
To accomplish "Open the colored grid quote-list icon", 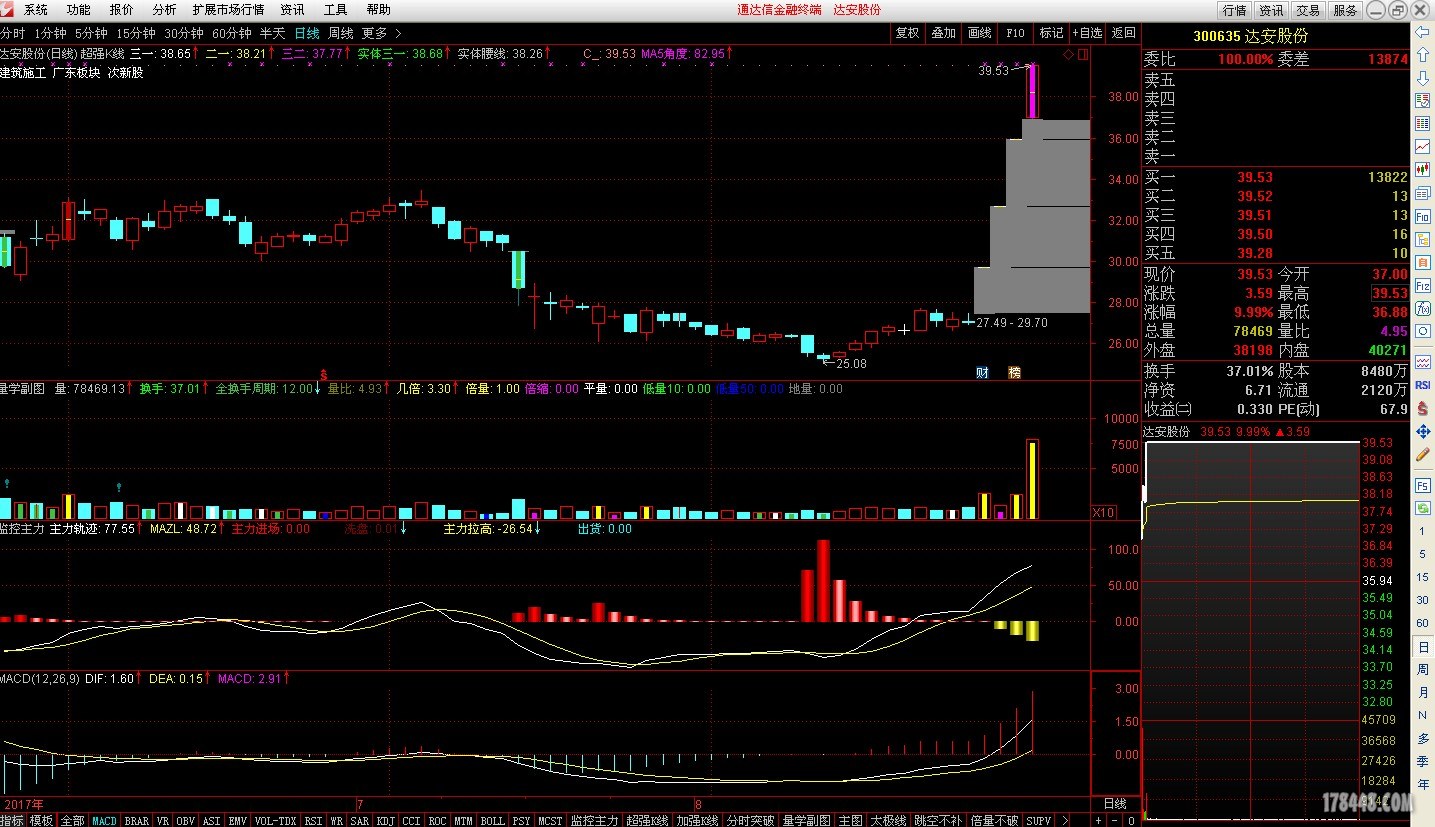I will [x=1422, y=124].
